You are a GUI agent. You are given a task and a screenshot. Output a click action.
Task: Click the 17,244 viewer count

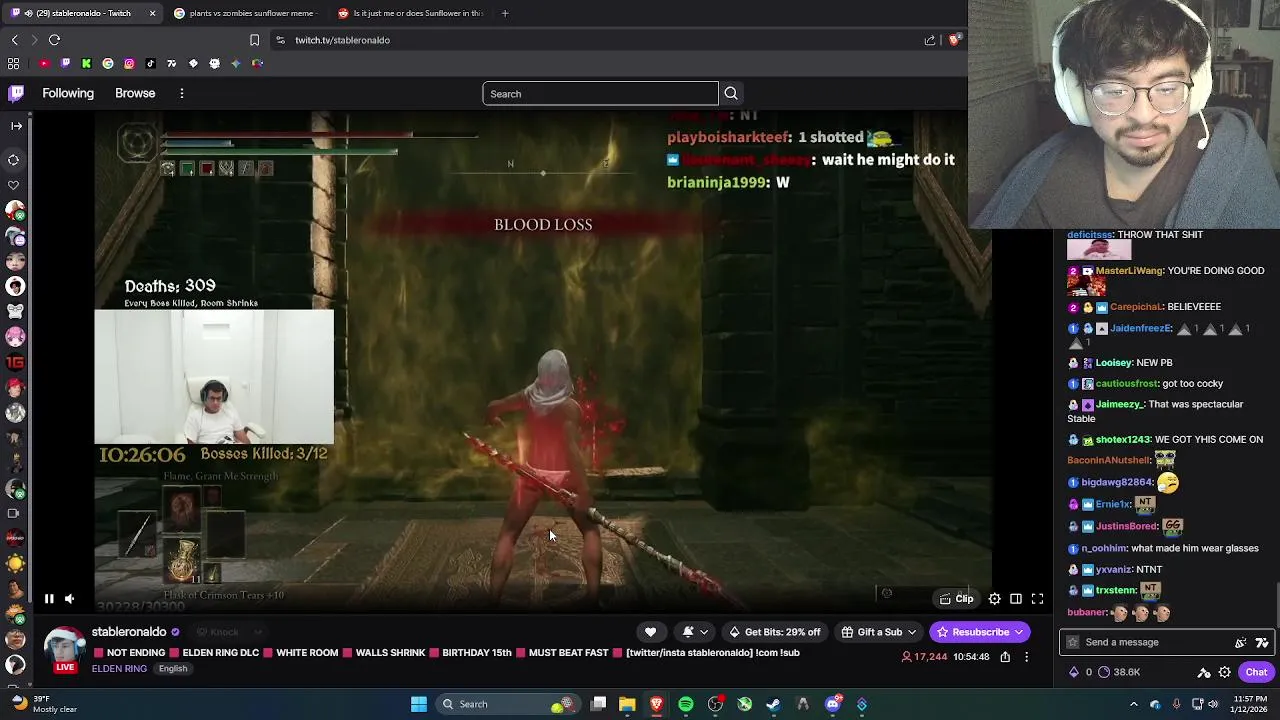click(924, 657)
